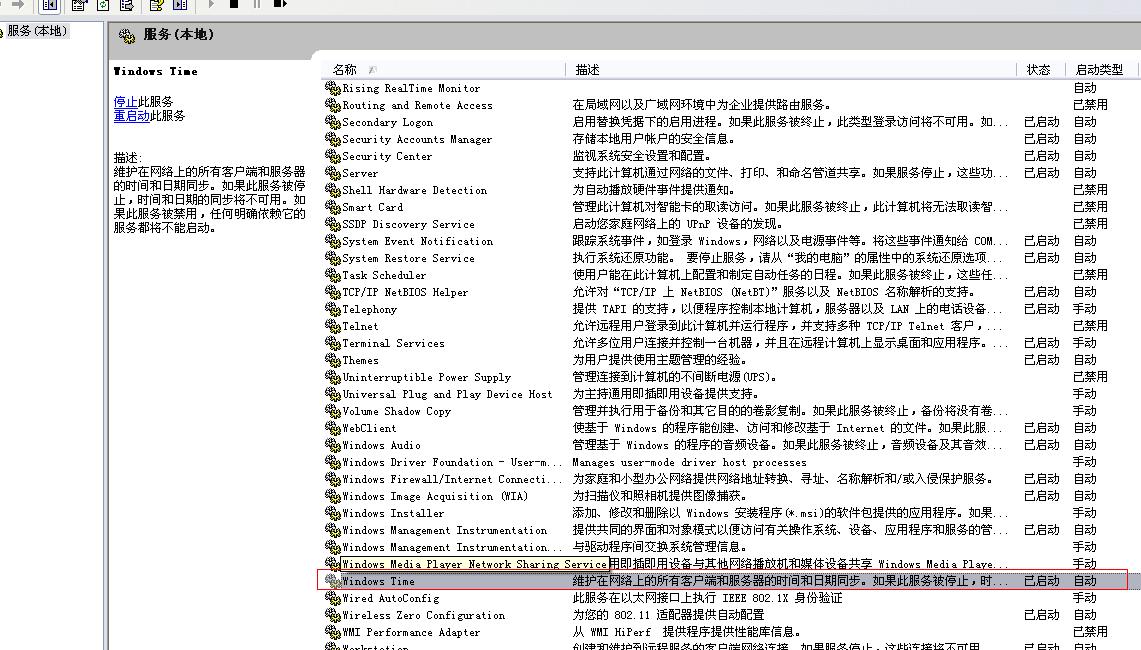Click the Properties toolbar icon

pos(79,4)
